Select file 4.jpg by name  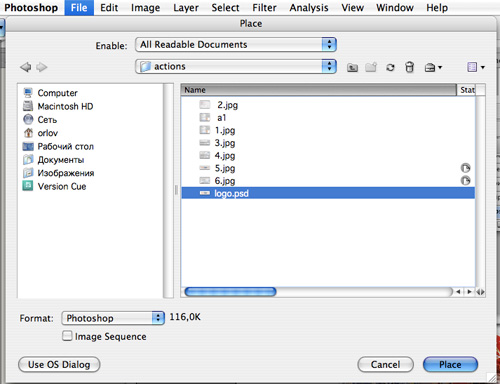pos(225,156)
